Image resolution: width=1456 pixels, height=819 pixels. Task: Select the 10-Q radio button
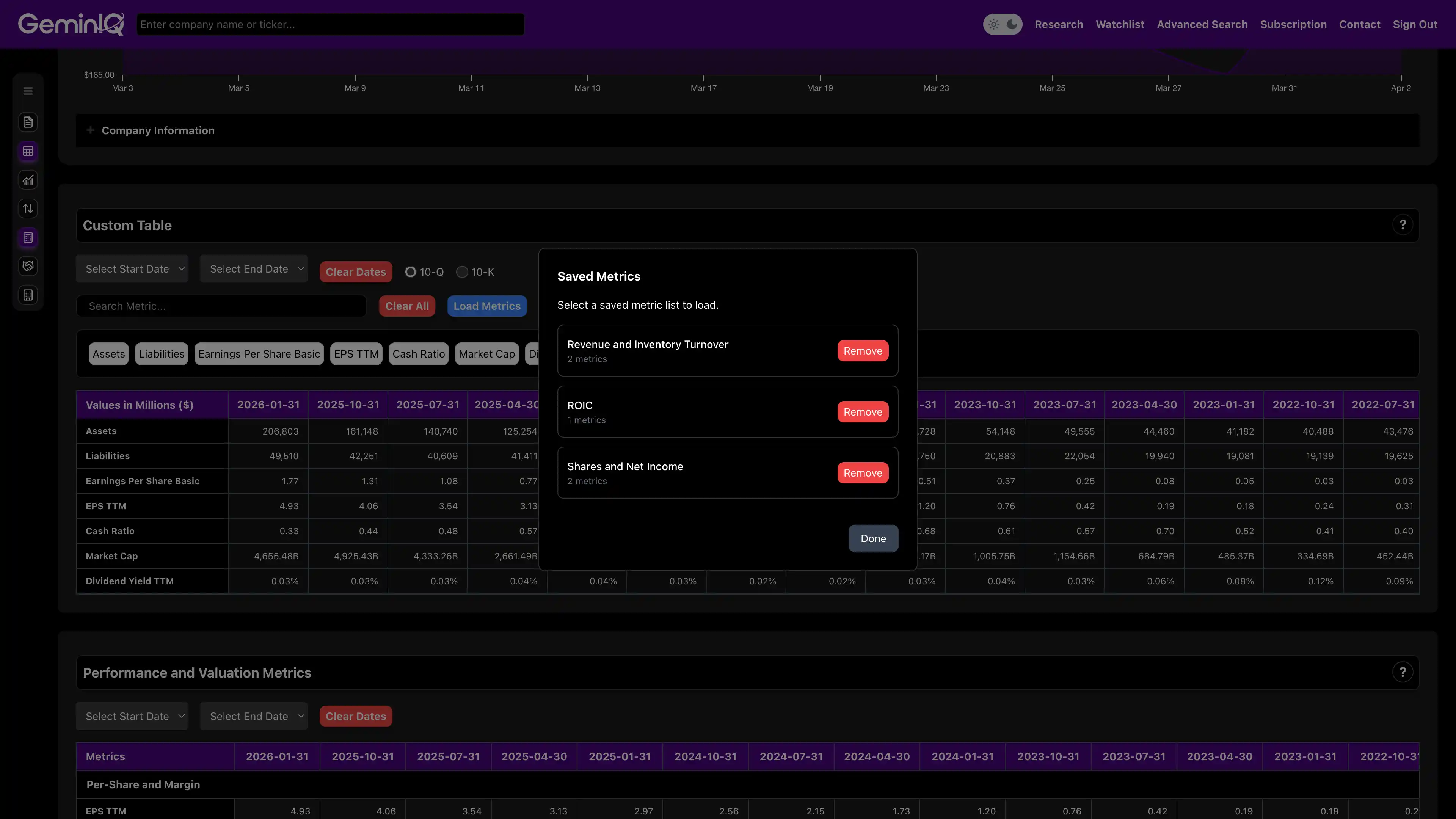(x=411, y=272)
